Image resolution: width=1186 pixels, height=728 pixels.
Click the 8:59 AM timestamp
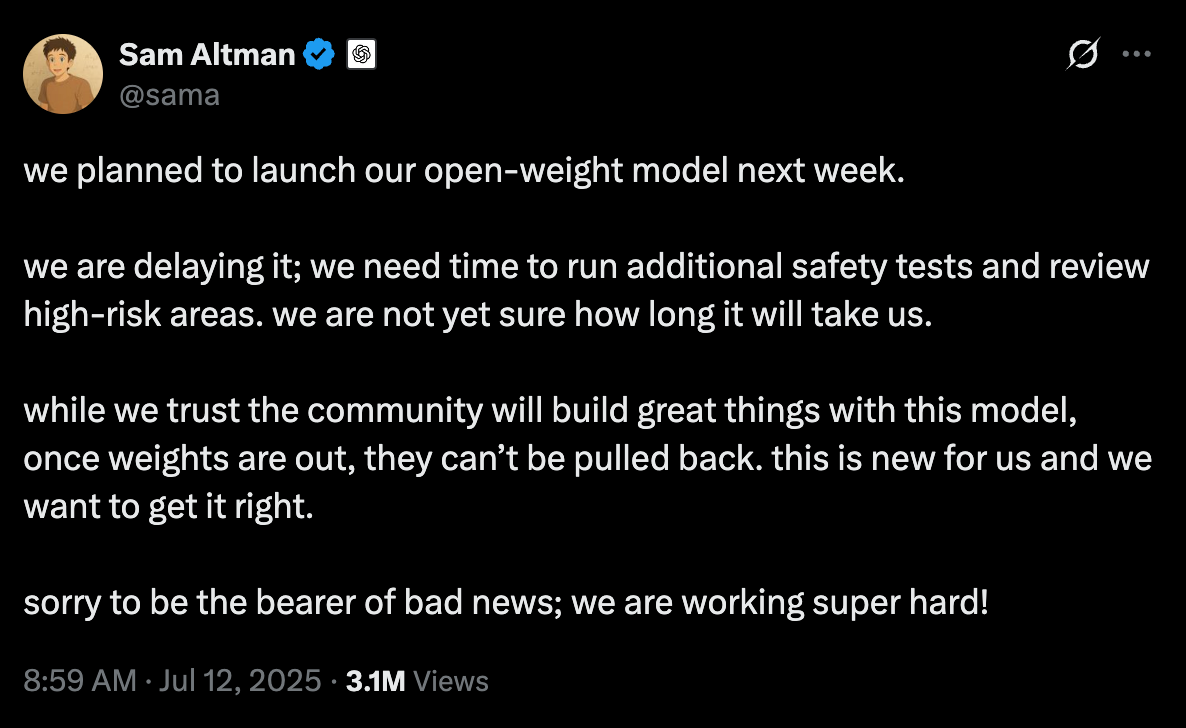(80, 680)
